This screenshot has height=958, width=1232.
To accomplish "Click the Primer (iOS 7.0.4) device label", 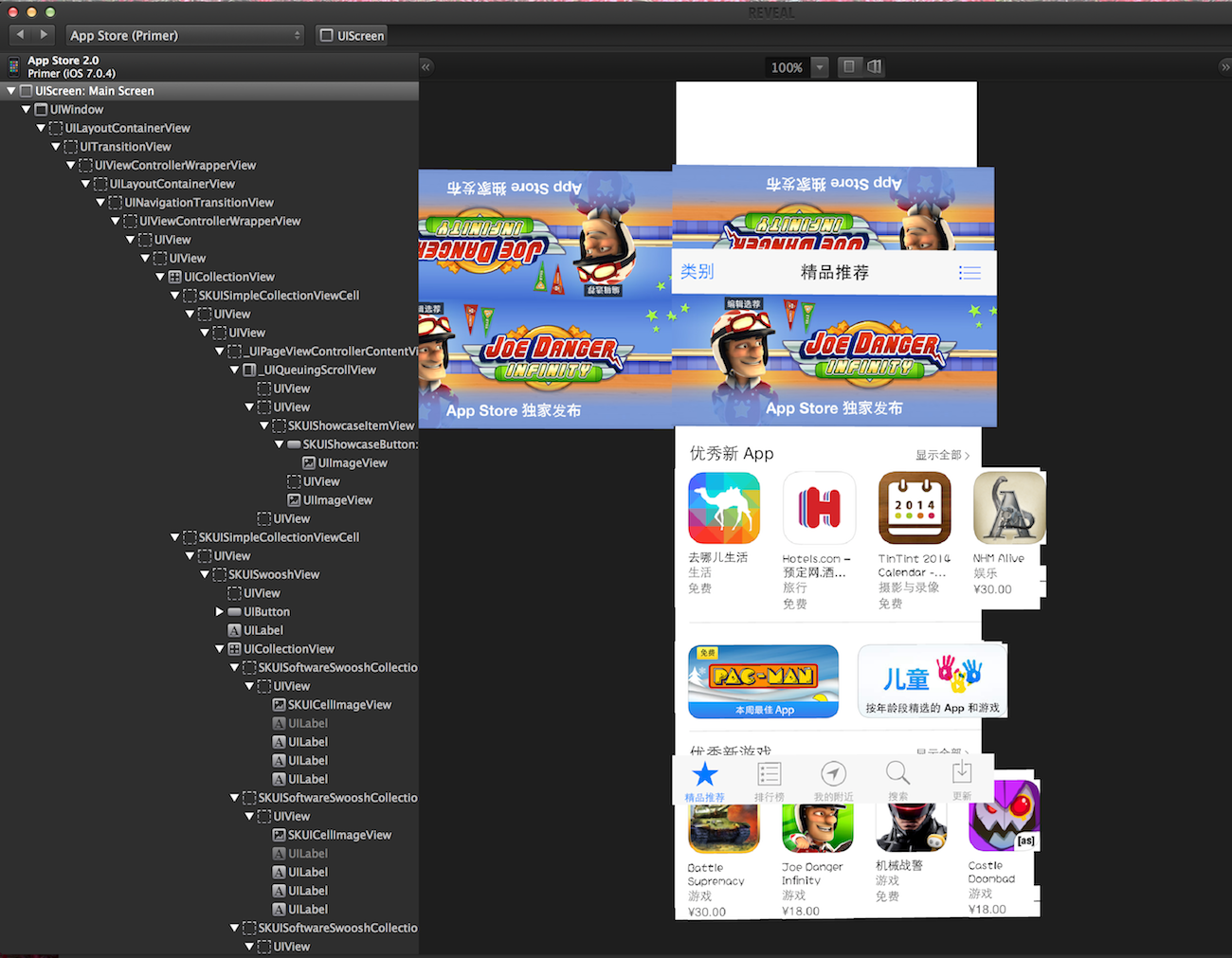I will click(72, 74).
